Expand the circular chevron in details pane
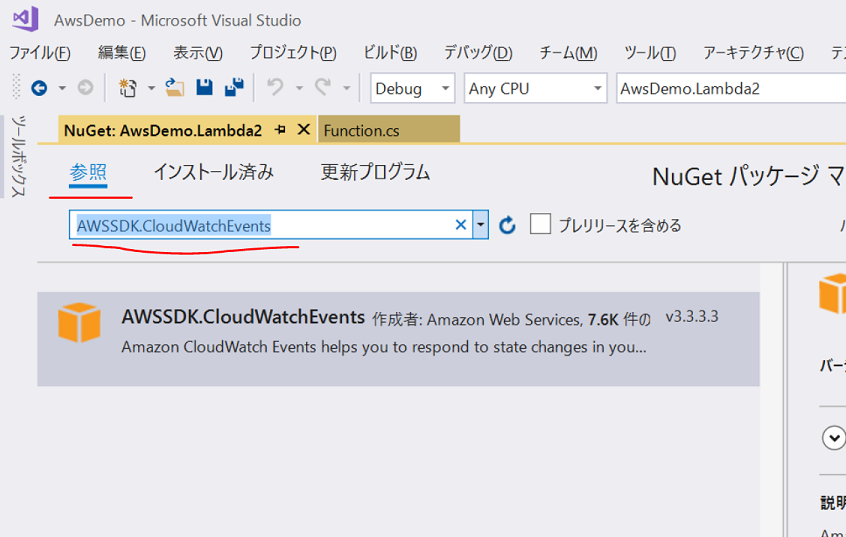This screenshot has width=846, height=537. pyautogui.click(x=834, y=437)
